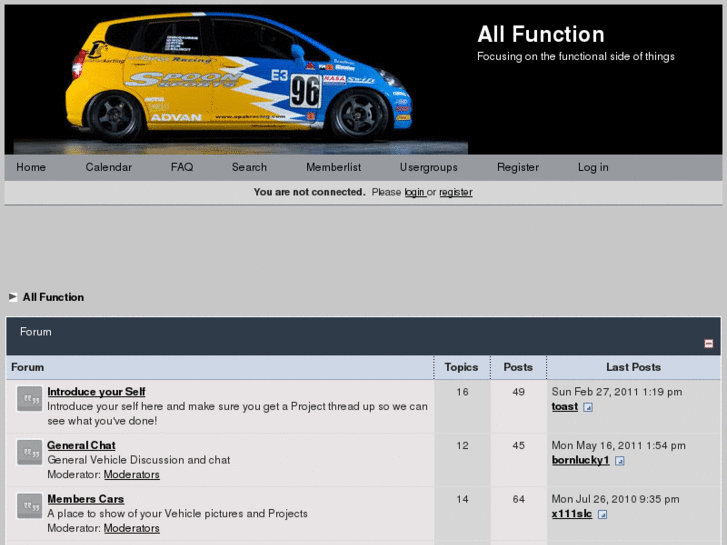Click the date Sun Feb 27, 2011 1:19 pm

617,392
